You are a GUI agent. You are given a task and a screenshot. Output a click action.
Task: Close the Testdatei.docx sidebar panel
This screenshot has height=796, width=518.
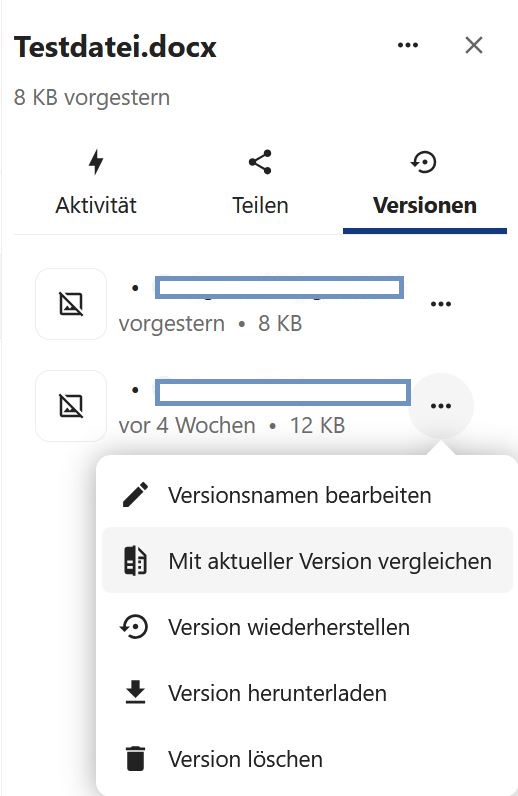[474, 45]
